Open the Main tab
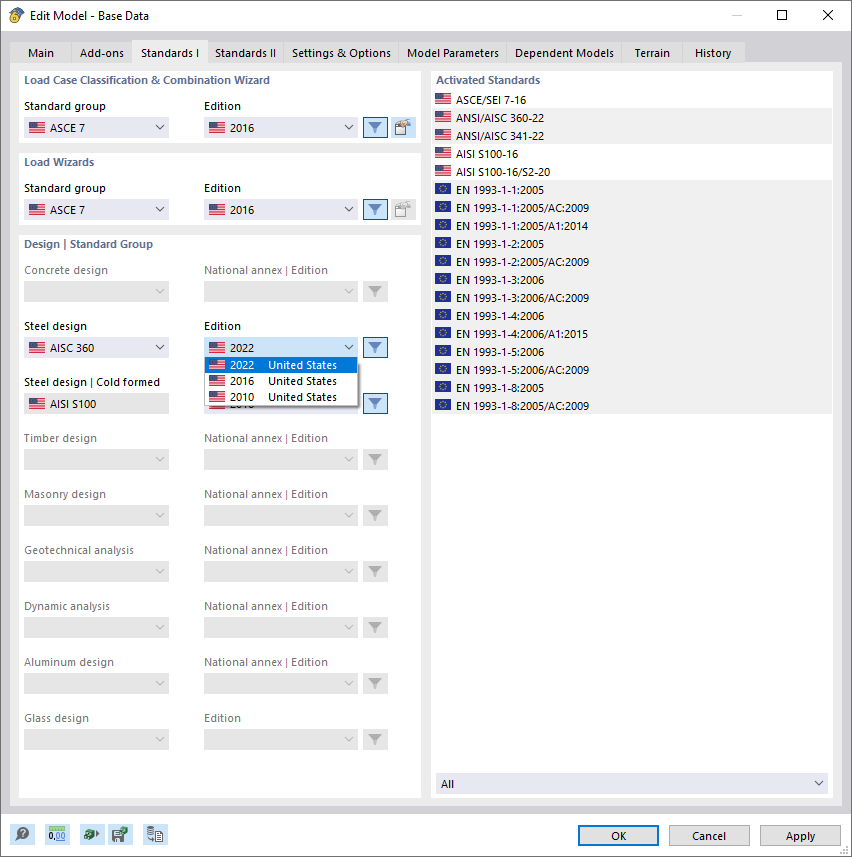852x857 pixels. tap(41, 53)
